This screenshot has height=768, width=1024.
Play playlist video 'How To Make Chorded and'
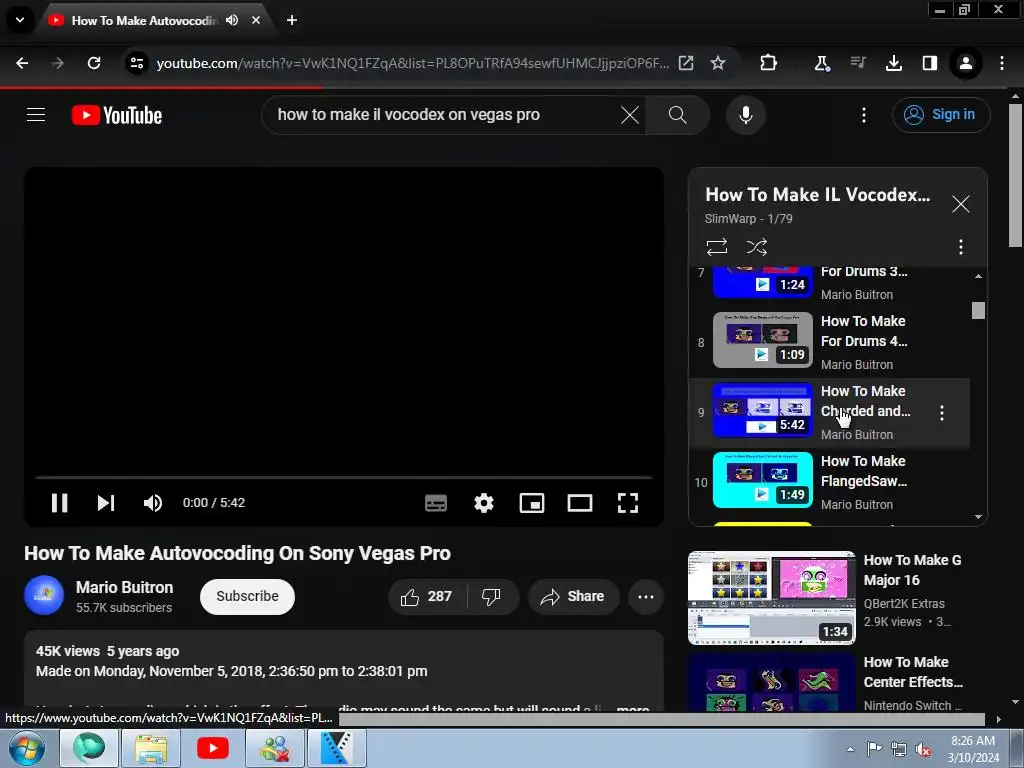click(829, 413)
